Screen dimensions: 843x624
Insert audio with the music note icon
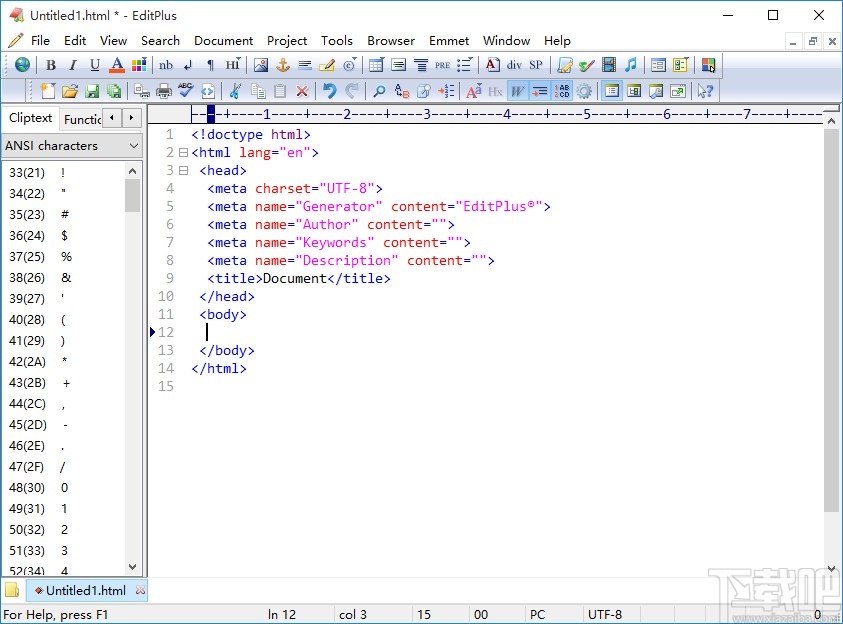tap(631, 65)
